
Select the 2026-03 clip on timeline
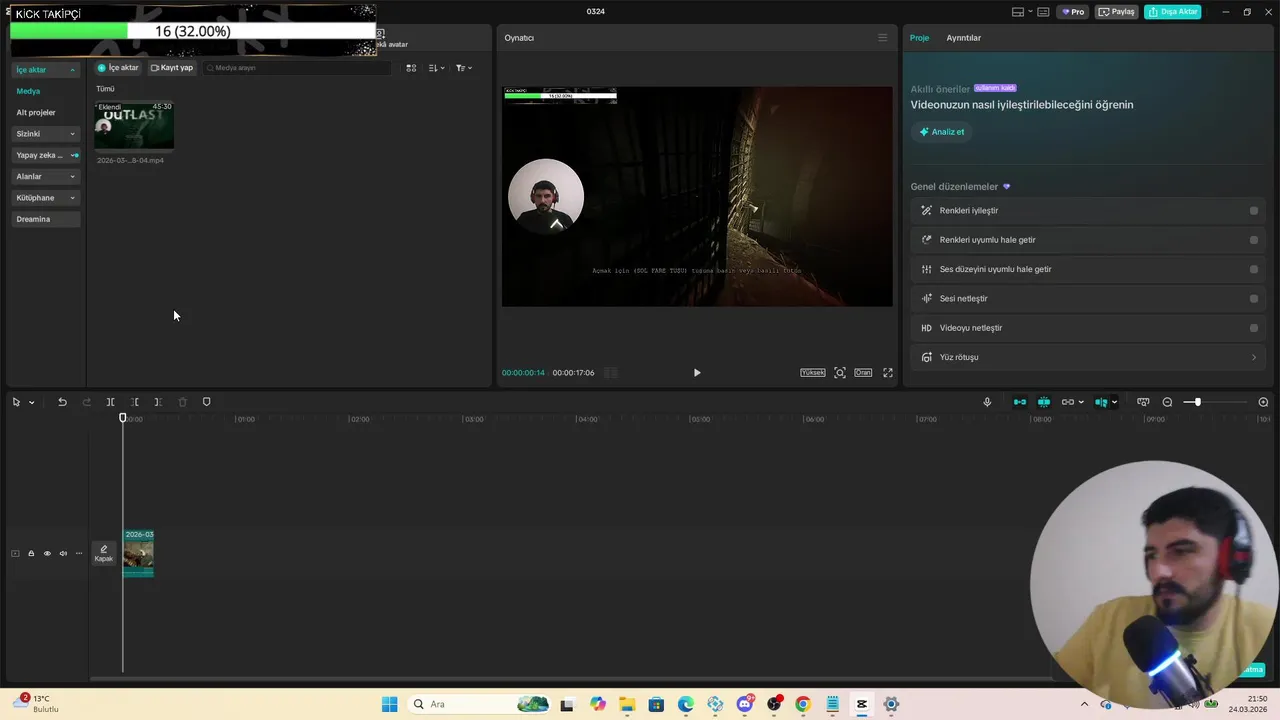pos(138,553)
